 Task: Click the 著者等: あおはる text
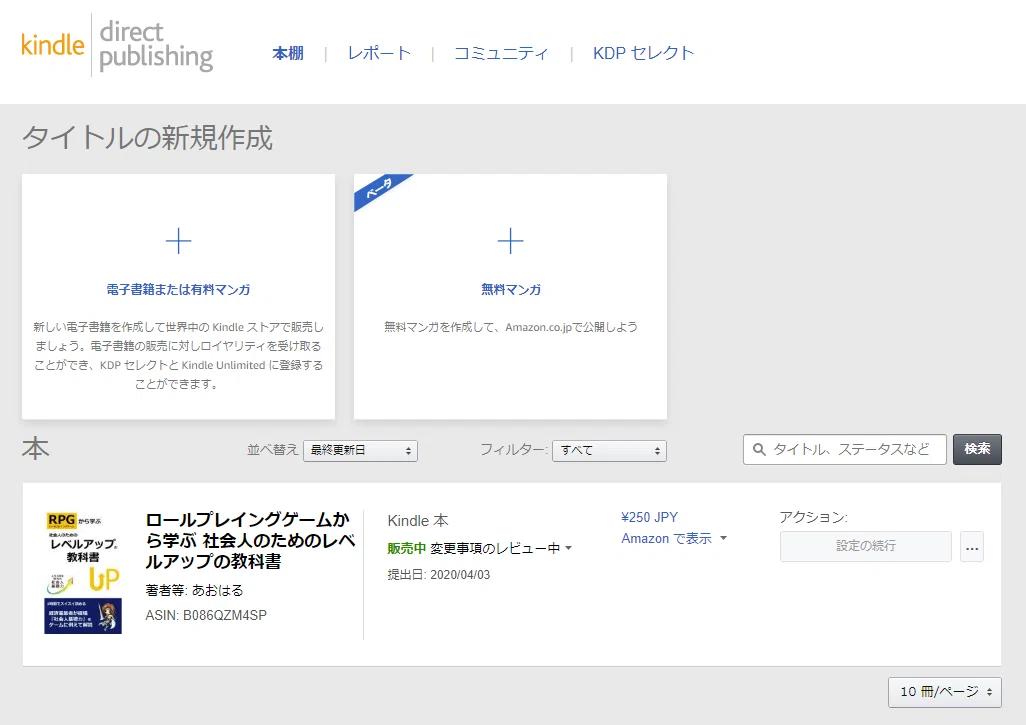[194, 590]
